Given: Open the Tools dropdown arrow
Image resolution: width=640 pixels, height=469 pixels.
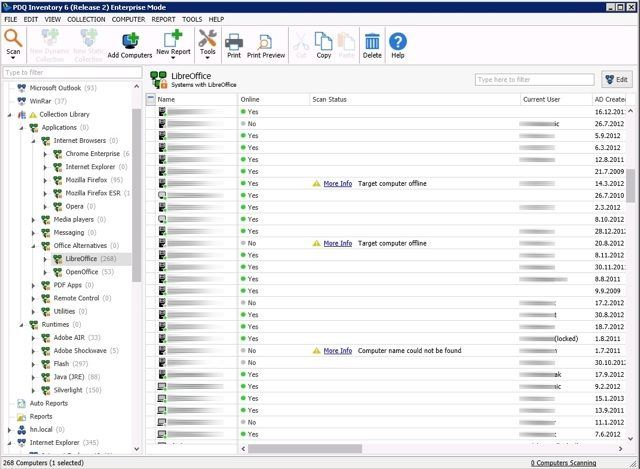Looking at the screenshot, I should tap(207, 58).
